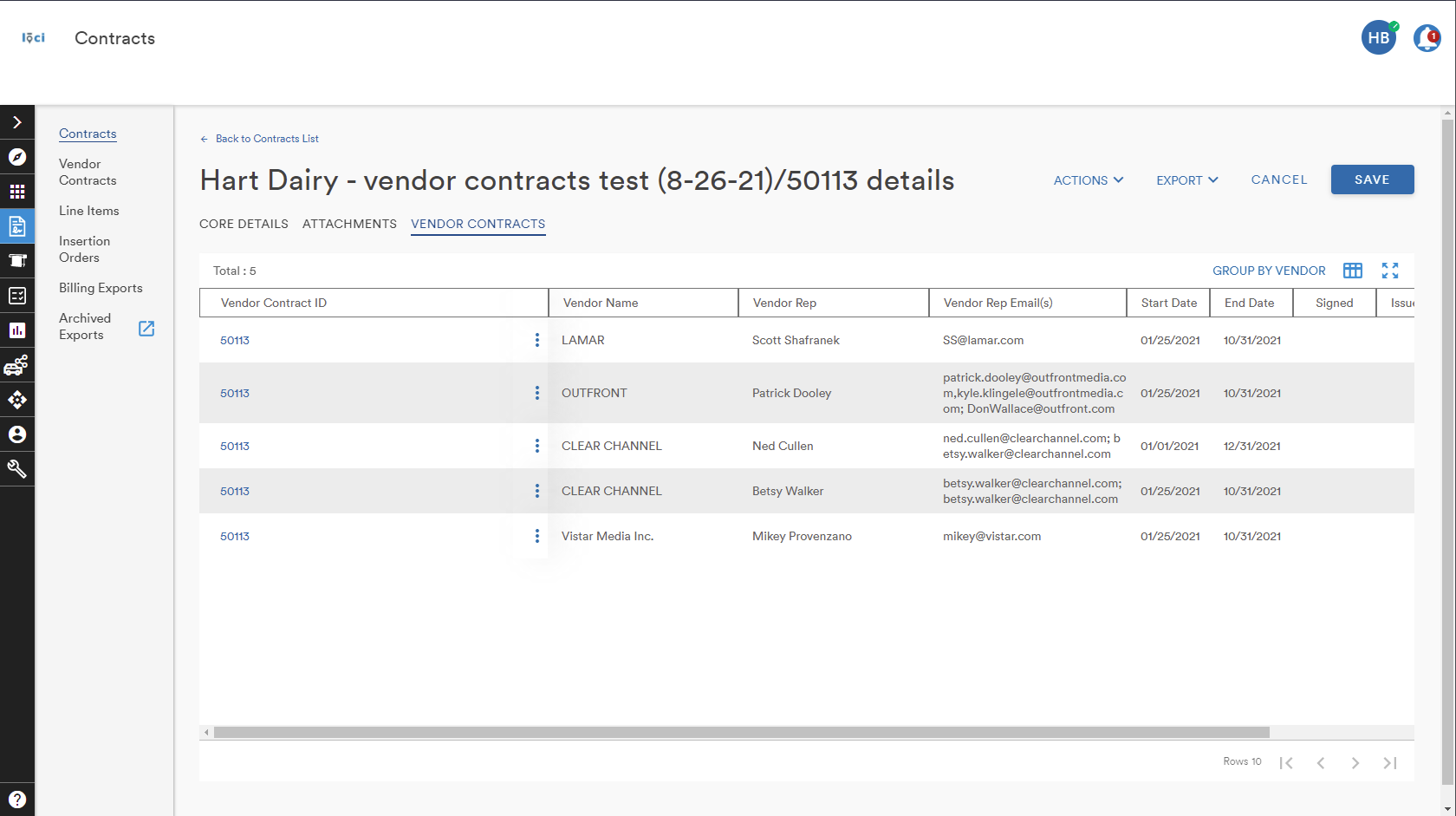
Task: Open the column chooser grid icon
Action: pyautogui.click(x=1353, y=271)
